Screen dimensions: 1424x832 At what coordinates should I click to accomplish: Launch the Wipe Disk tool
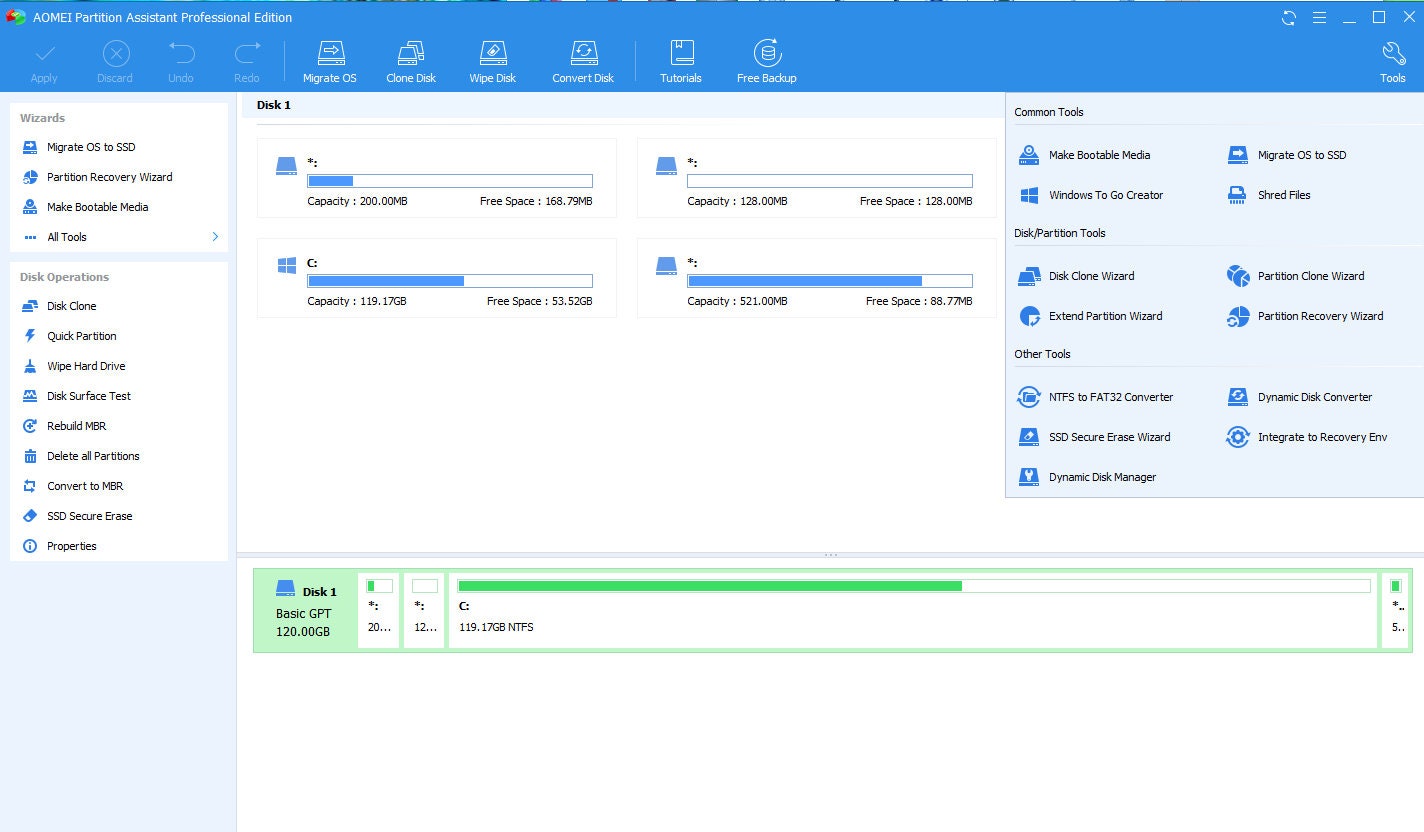click(x=492, y=58)
